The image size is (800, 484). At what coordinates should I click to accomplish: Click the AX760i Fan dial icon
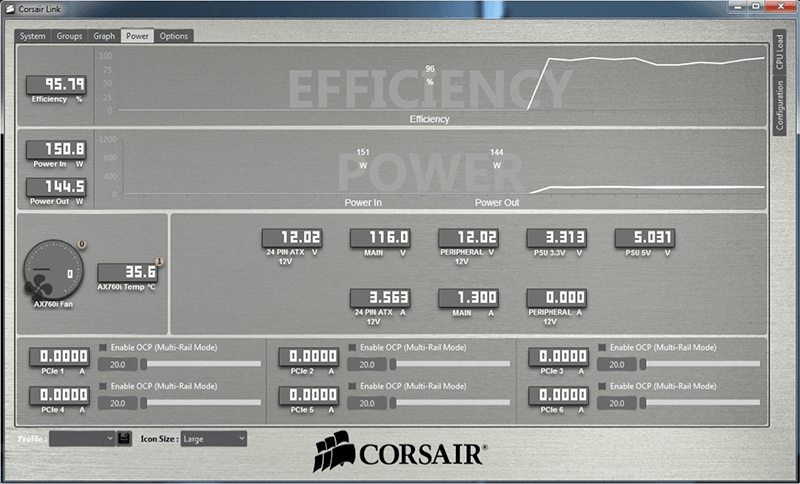coord(53,270)
